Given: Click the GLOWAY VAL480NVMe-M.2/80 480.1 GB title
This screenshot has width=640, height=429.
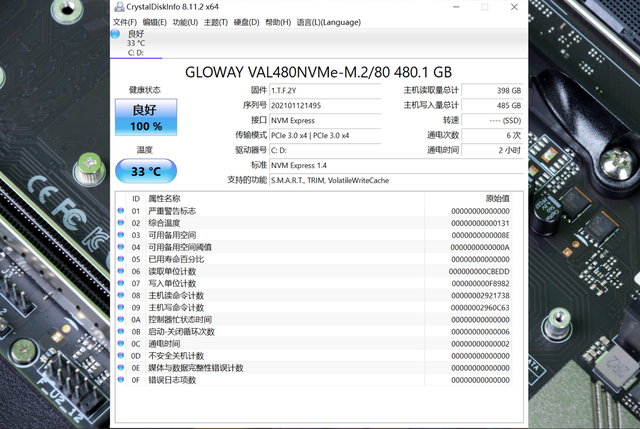Looking at the screenshot, I should 318,72.
